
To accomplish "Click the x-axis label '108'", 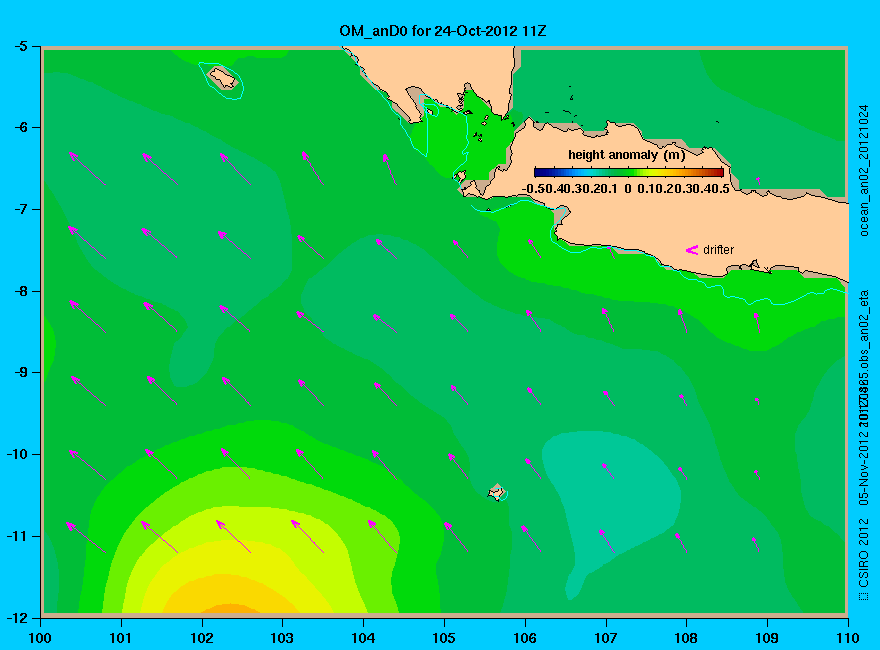I will point(686,638).
